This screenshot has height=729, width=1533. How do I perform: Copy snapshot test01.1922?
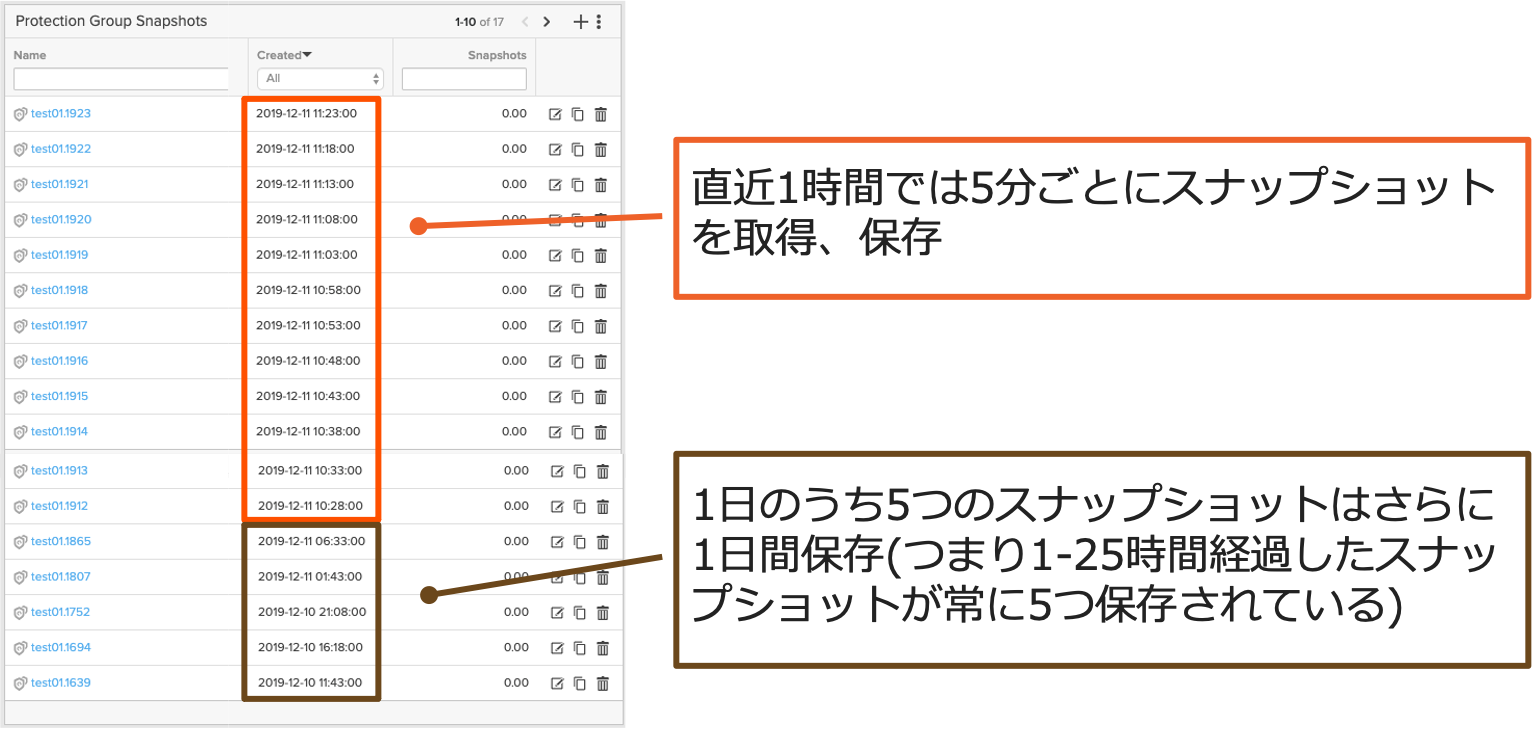pos(578,149)
